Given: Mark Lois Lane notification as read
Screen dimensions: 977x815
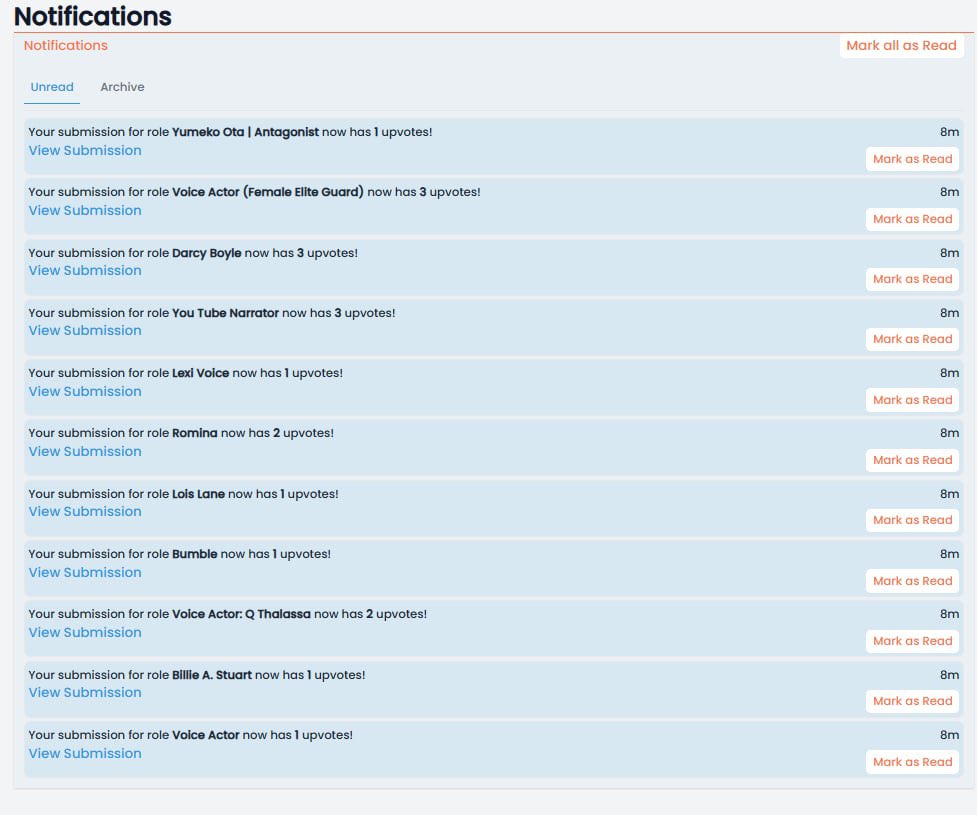Looking at the screenshot, I should coord(912,520).
